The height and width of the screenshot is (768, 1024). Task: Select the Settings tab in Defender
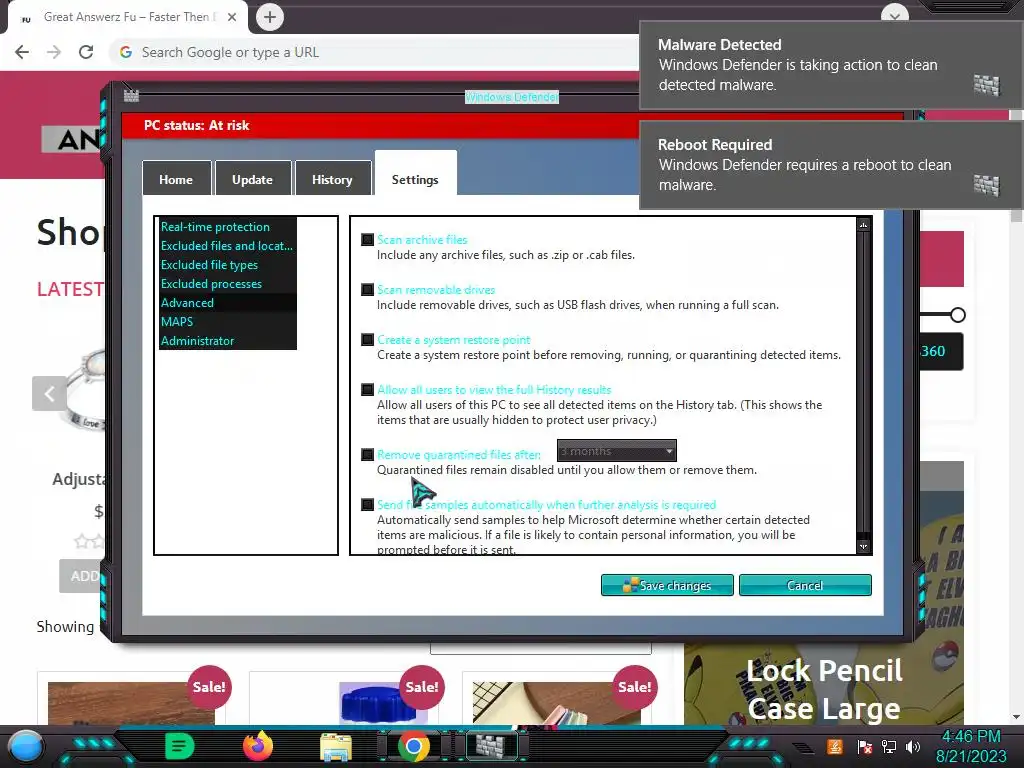point(415,176)
